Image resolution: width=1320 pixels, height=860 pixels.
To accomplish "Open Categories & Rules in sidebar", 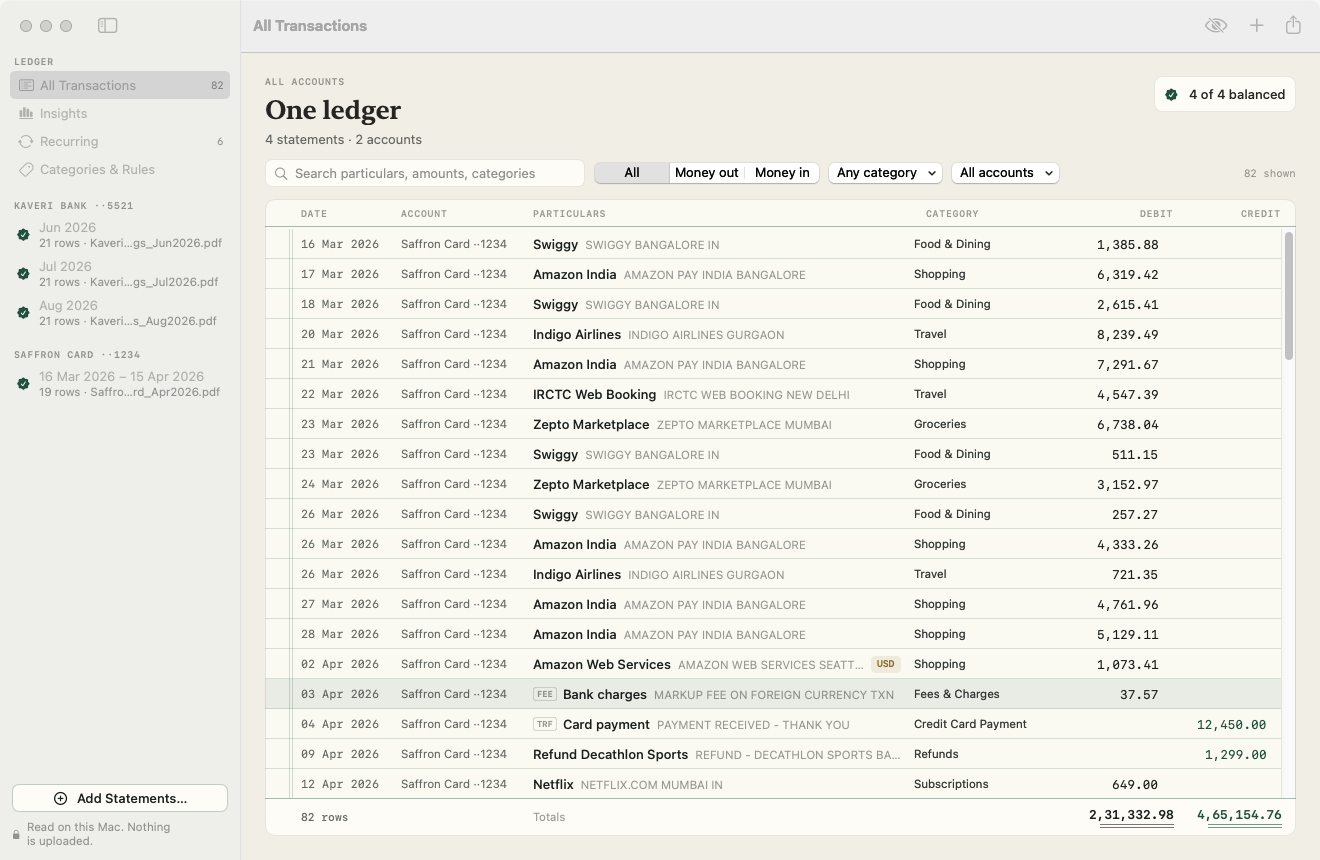I will pos(120,169).
